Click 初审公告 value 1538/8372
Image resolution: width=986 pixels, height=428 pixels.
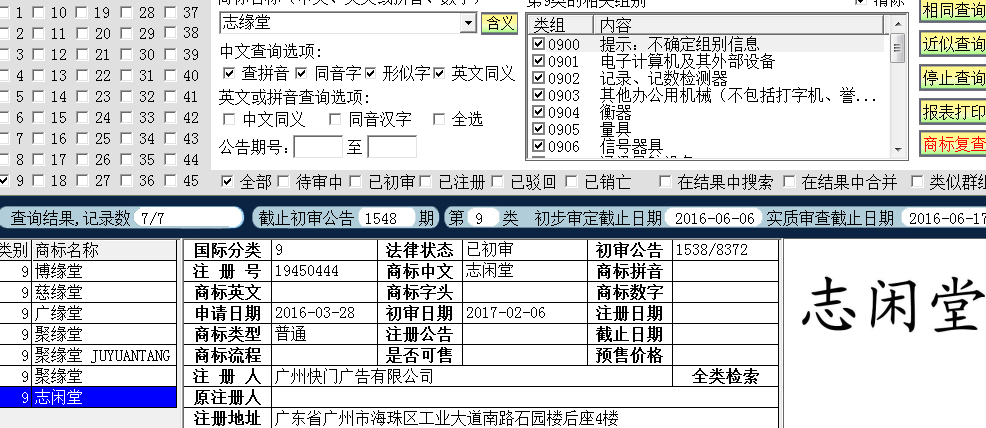(x=711, y=250)
